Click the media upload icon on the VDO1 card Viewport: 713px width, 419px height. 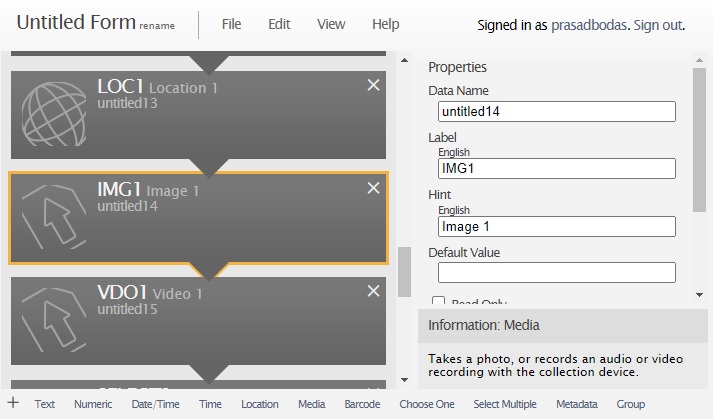(x=54, y=319)
